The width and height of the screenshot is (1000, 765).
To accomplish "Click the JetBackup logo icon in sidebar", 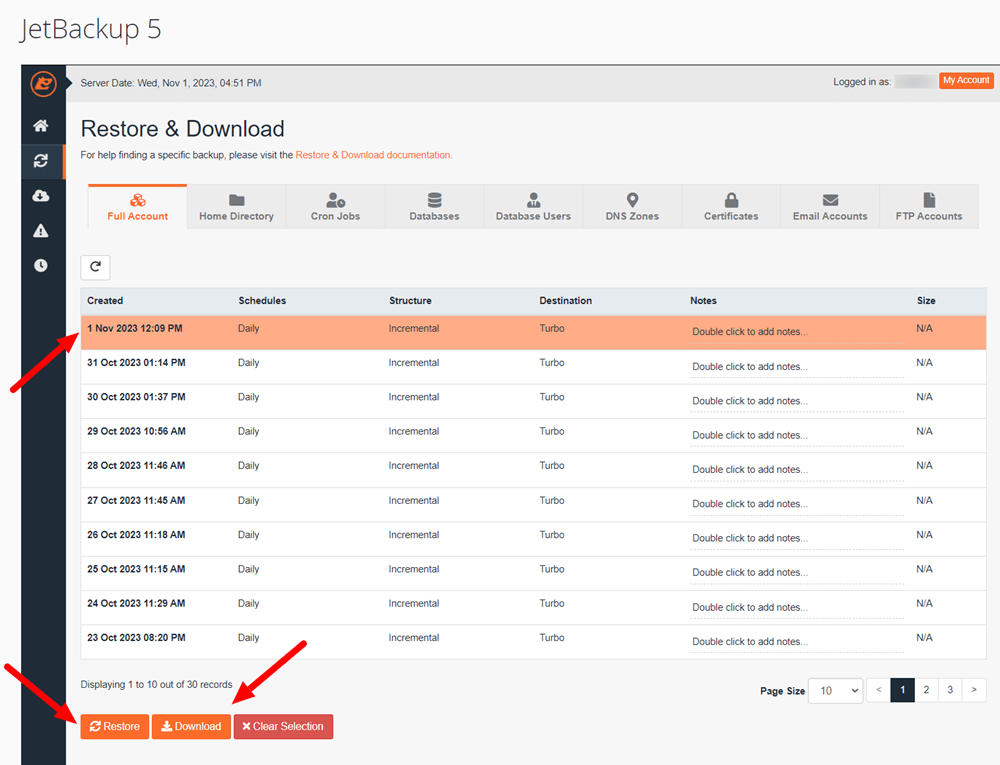I will pos(43,84).
